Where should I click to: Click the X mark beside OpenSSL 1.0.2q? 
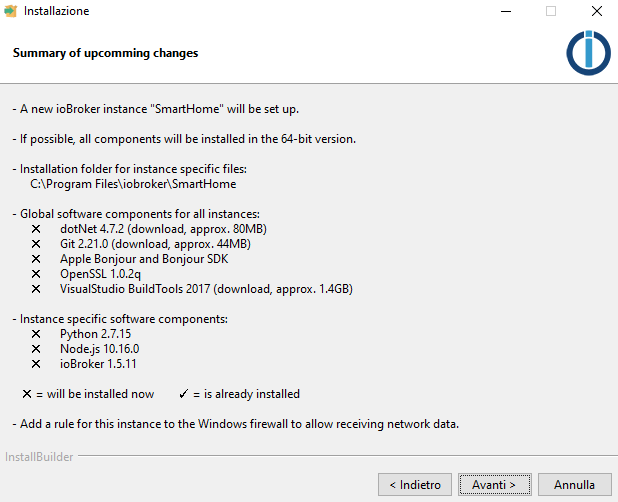[x=36, y=274]
